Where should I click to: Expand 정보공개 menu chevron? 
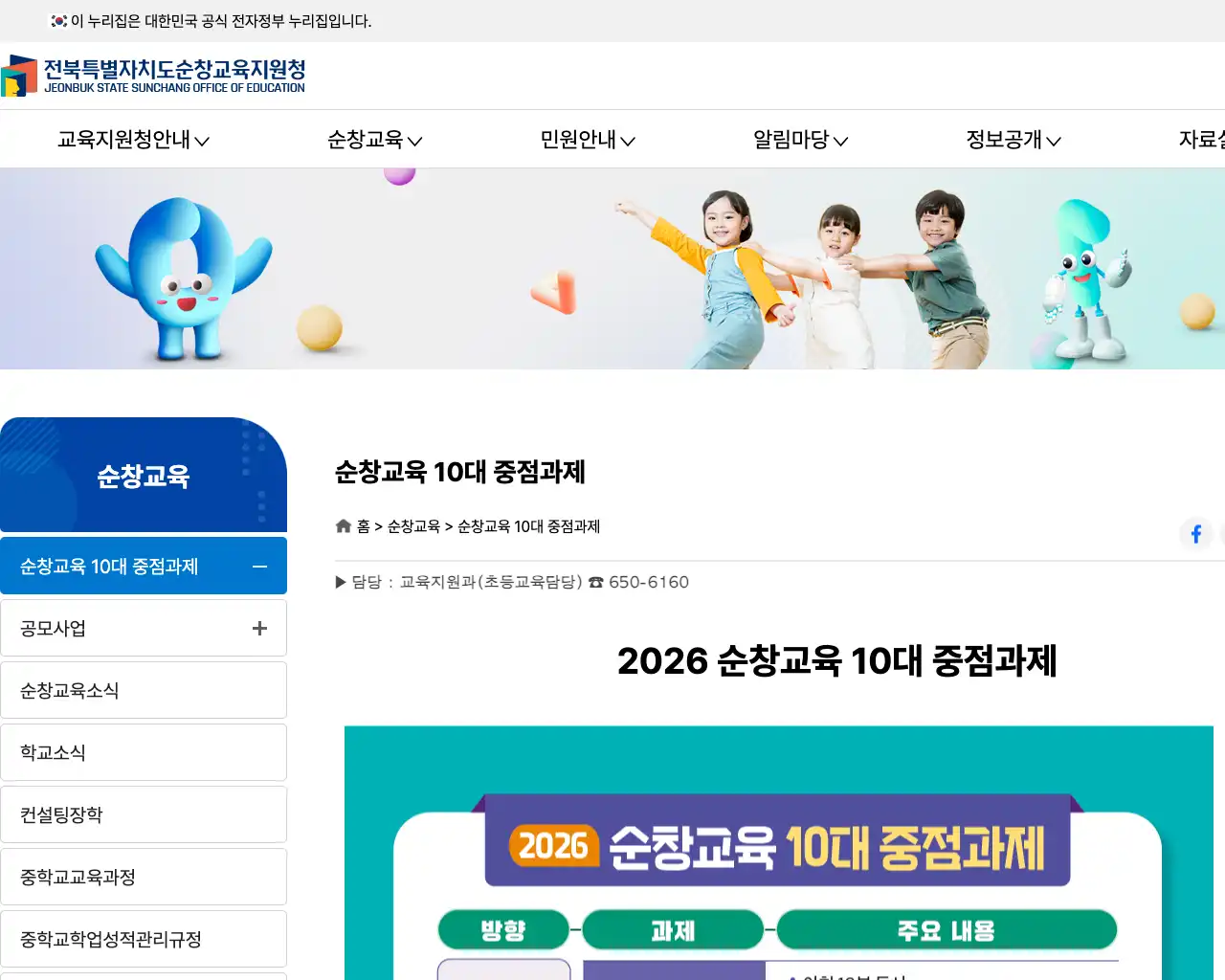(x=1054, y=141)
